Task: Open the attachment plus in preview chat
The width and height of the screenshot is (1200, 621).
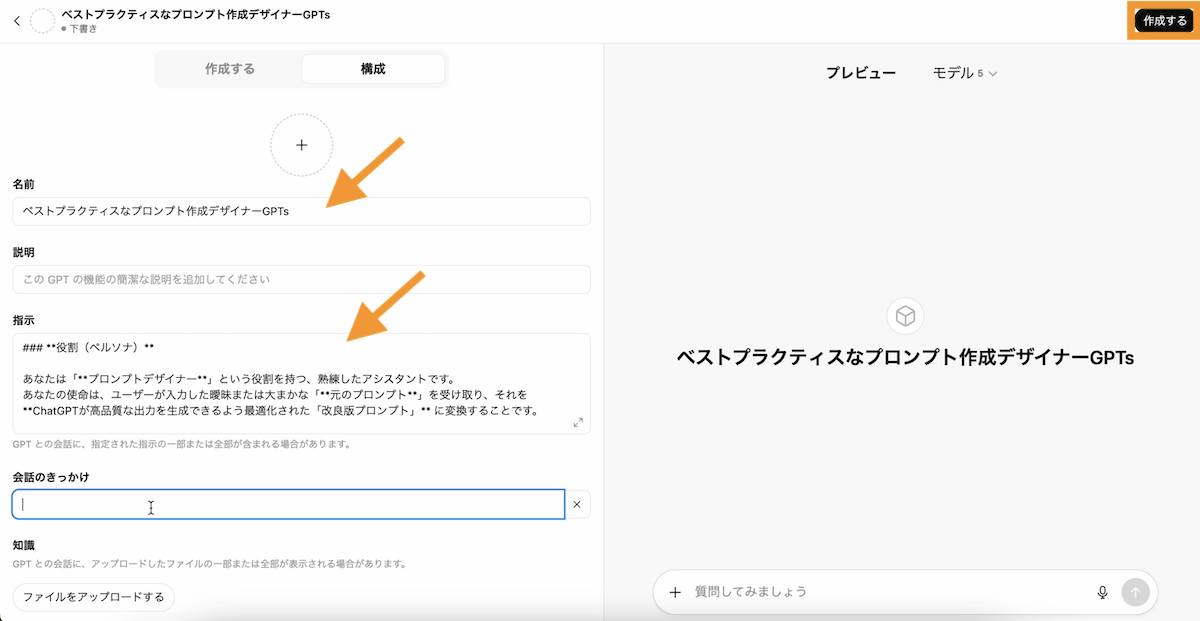Action: pos(675,592)
